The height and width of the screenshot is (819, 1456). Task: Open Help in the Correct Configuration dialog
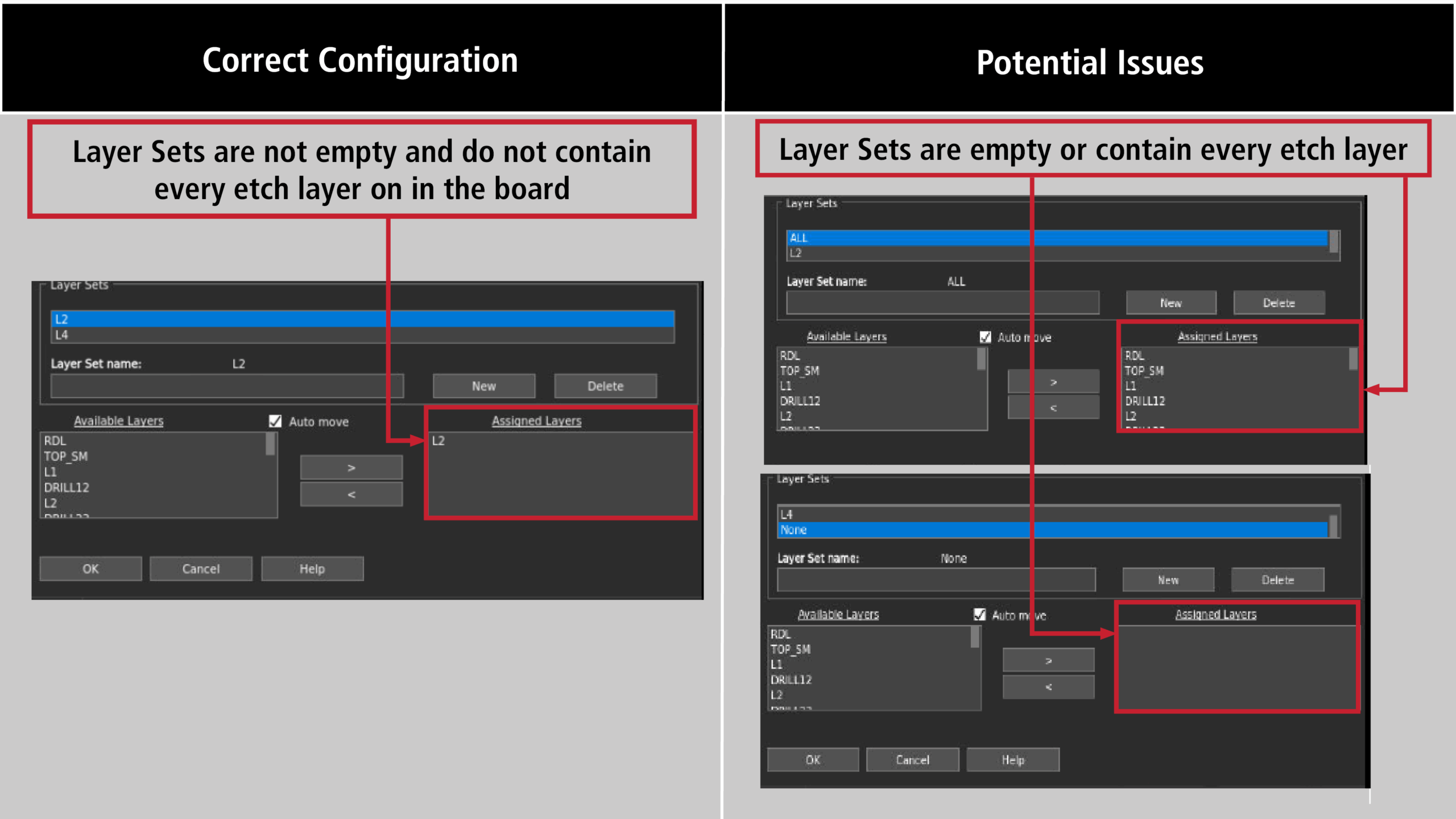(312, 569)
